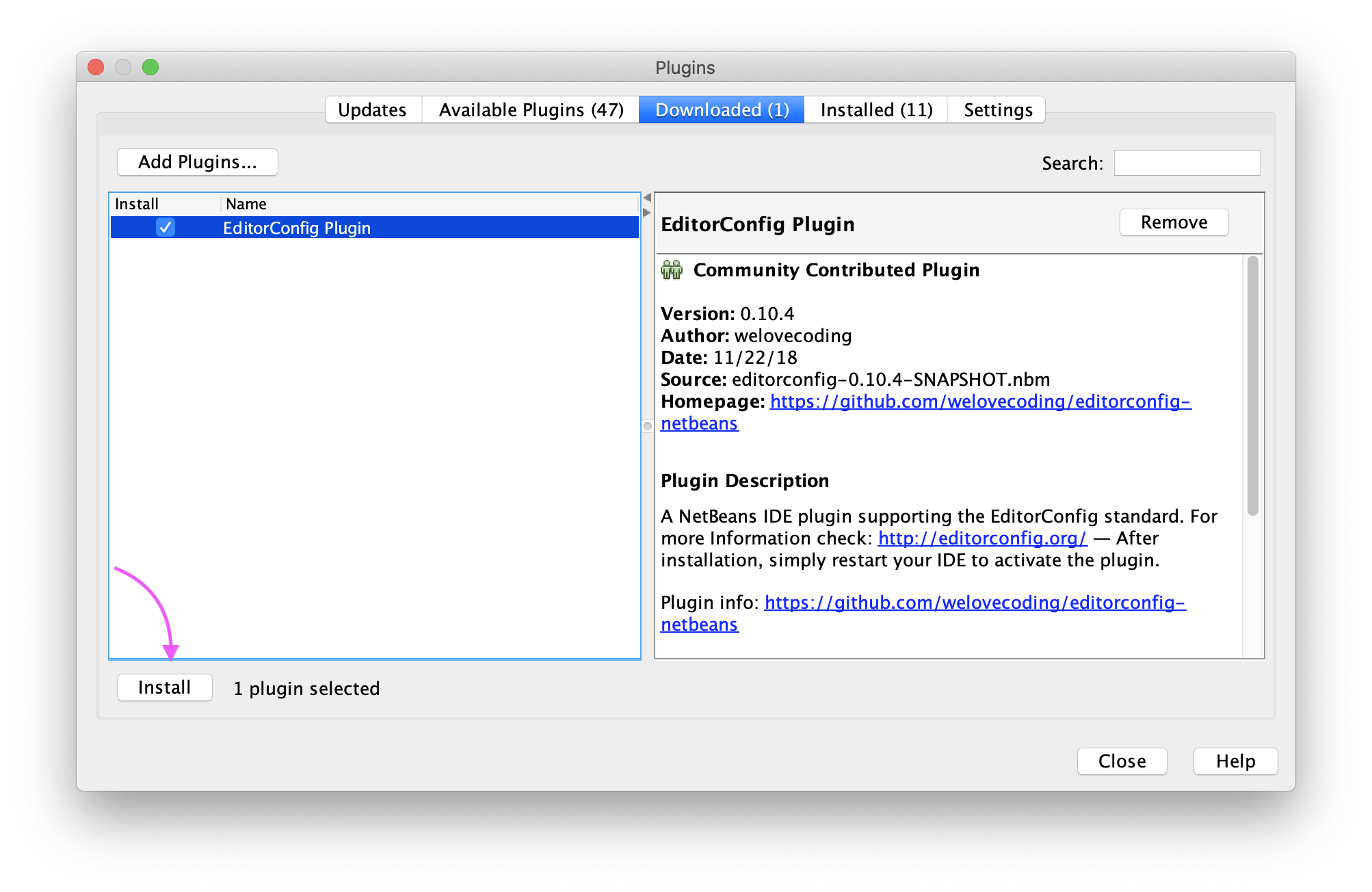Viewport: 1372px width, 892px height.
Task: Click the Plugin Description heading
Action: tap(745, 481)
